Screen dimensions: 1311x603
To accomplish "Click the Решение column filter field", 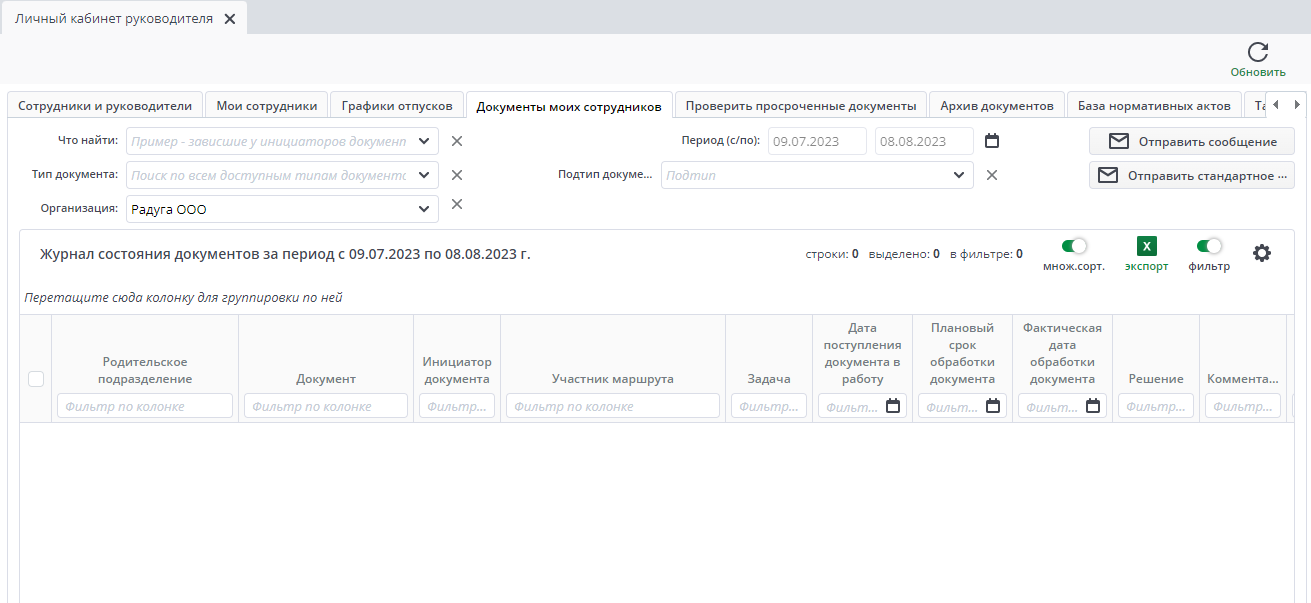I will (x=1156, y=406).
